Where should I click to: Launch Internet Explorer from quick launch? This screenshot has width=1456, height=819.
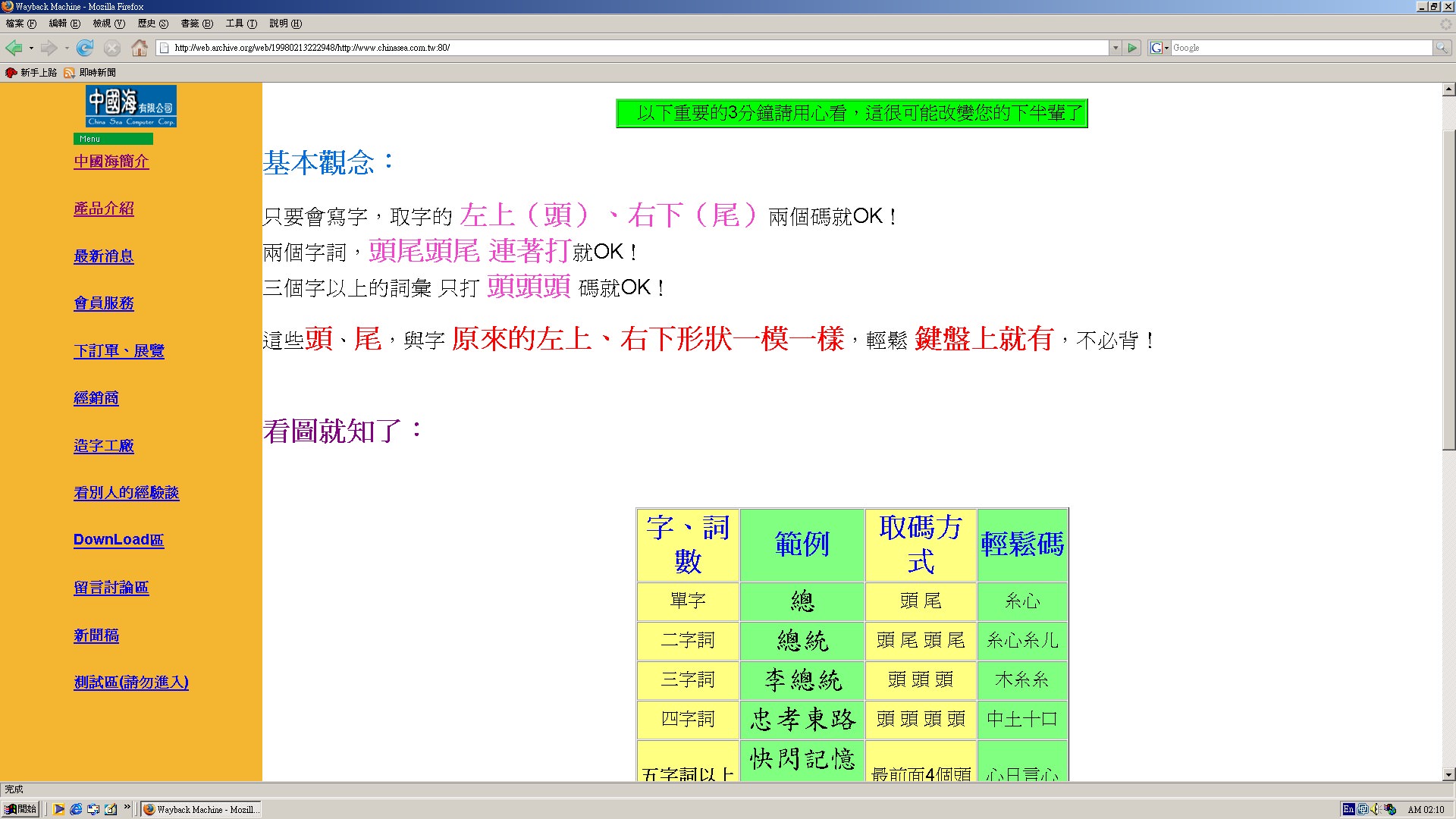pos(76,809)
